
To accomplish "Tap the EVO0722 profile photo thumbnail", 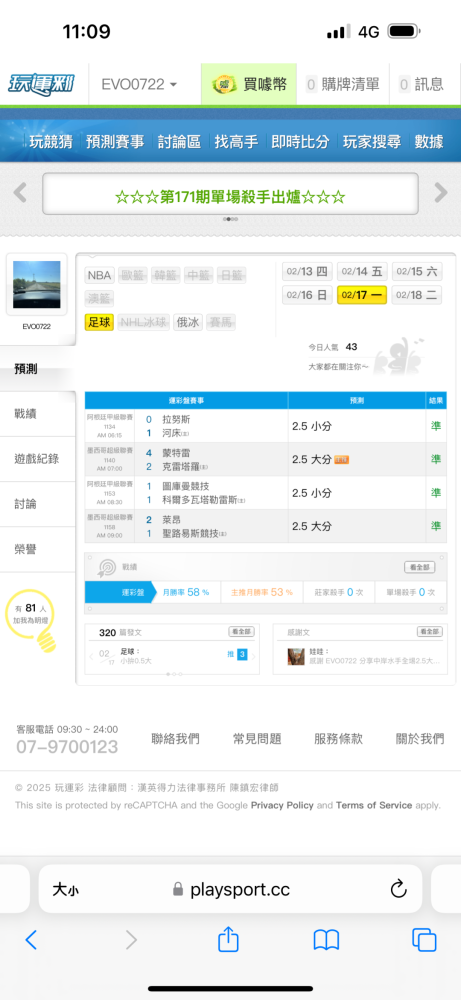I will (37, 284).
